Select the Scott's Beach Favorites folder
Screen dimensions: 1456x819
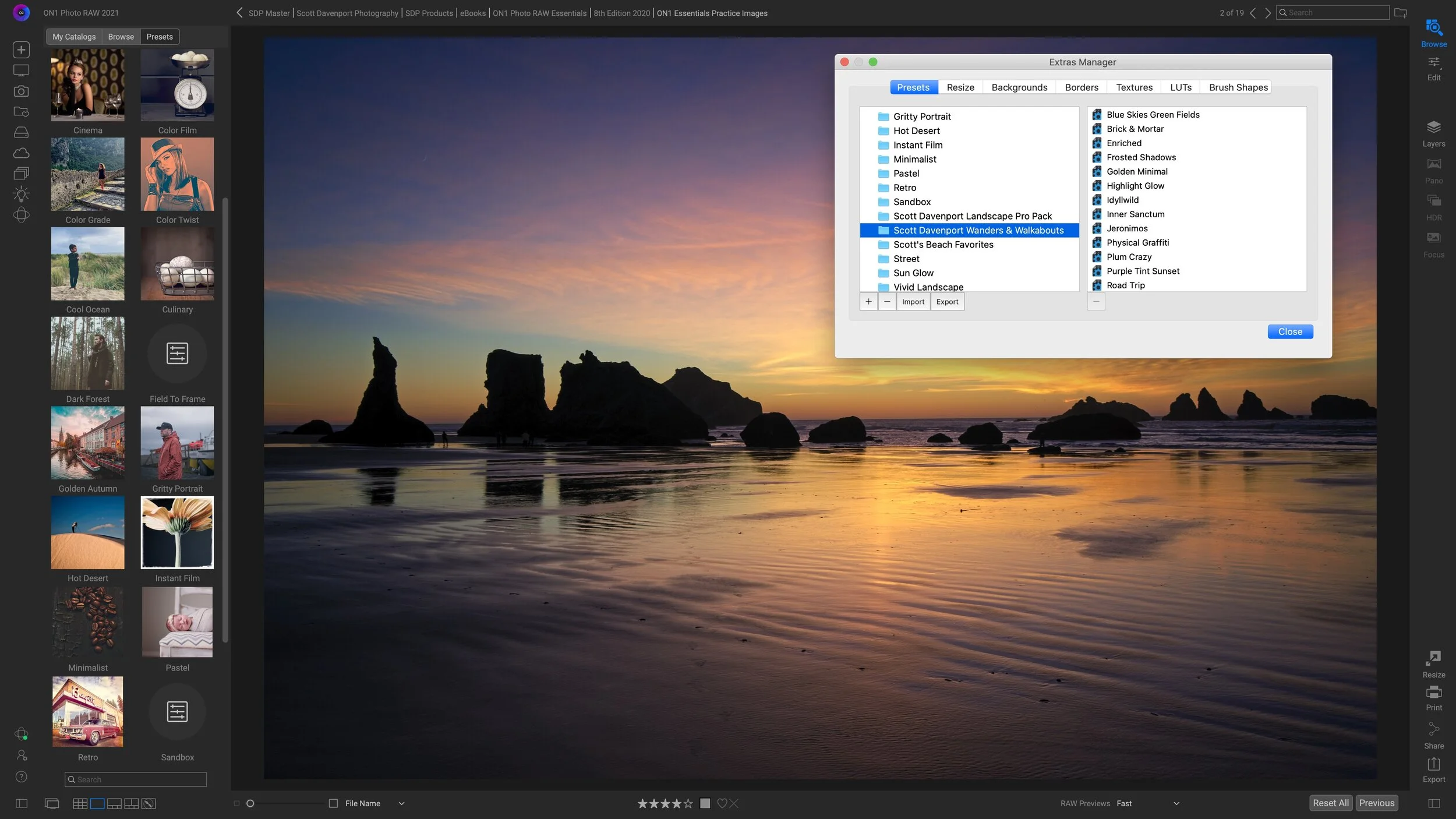(943, 244)
